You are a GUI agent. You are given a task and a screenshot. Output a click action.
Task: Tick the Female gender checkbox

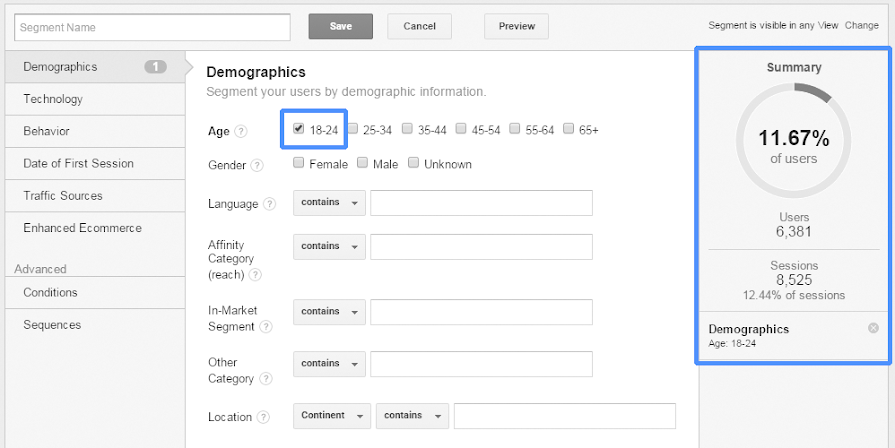299,163
